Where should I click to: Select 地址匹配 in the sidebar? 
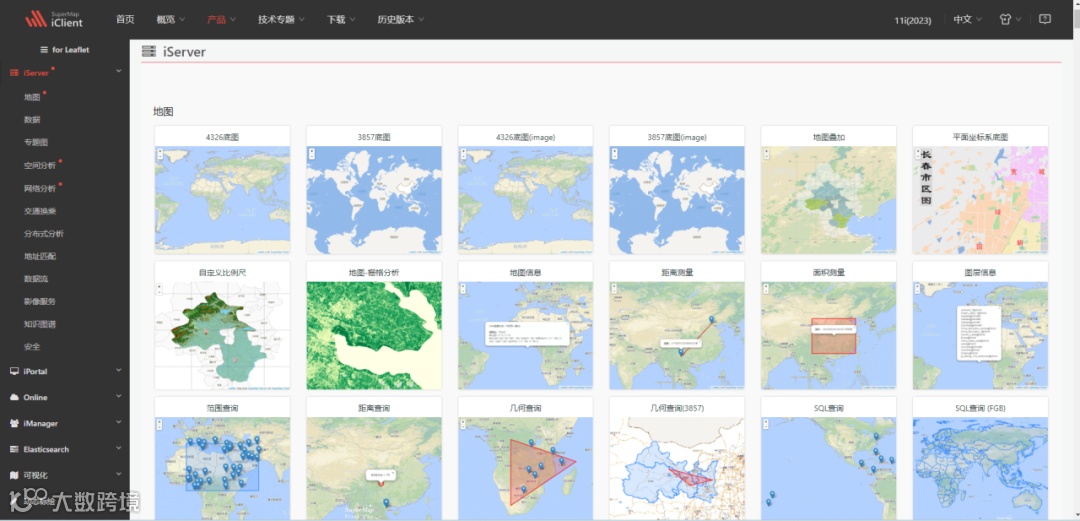(40, 256)
